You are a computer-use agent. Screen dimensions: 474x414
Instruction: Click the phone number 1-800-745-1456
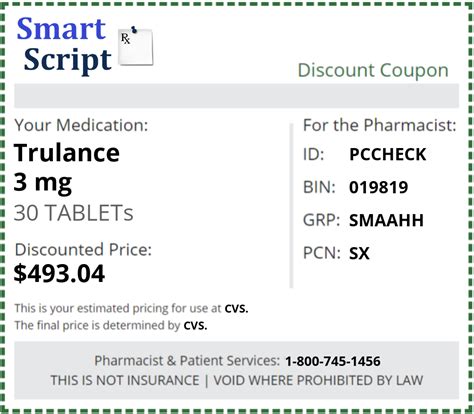click(x=333, y=361)
